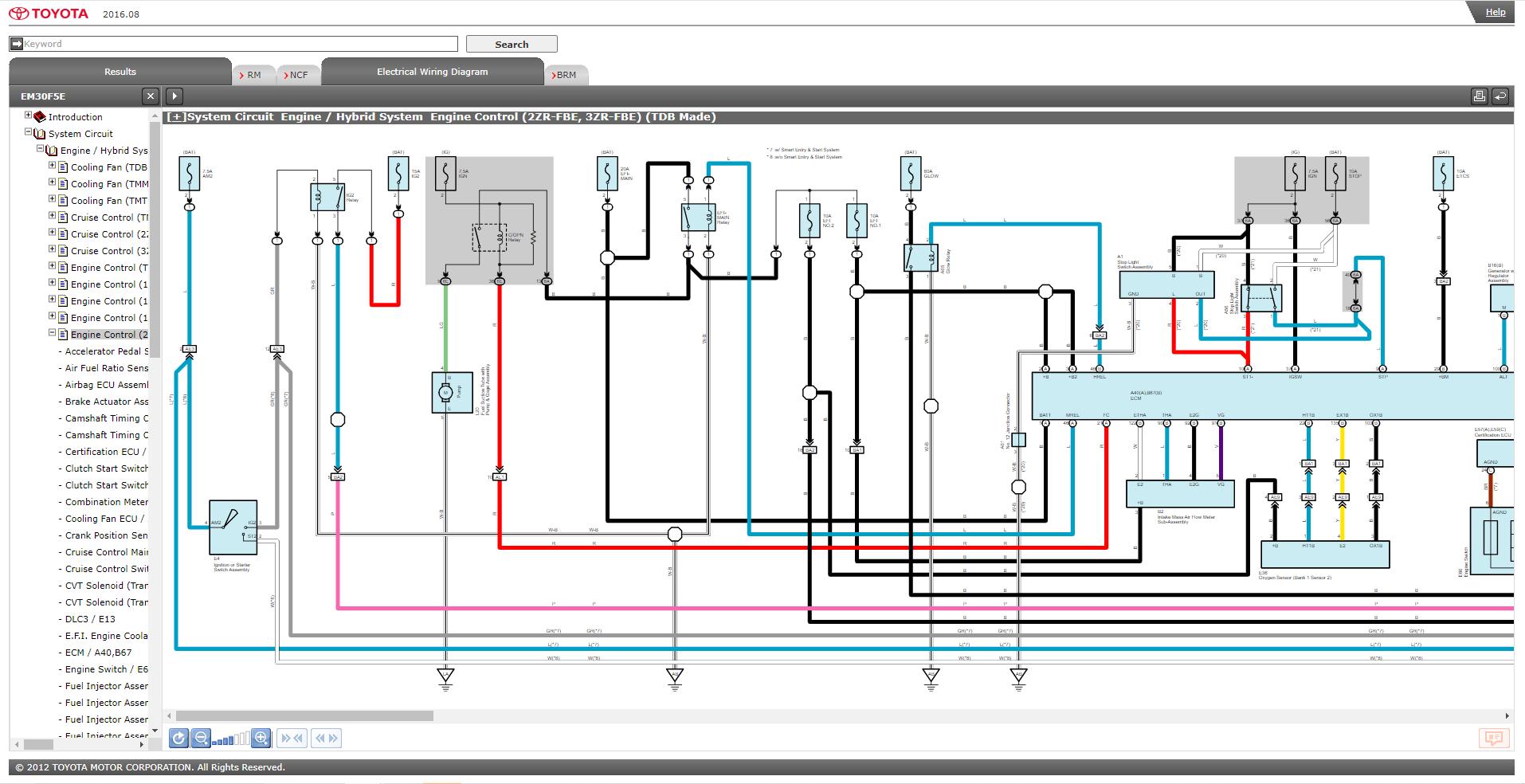Open Accelerator Pedal S tree entry
The image size is (1525, 784).
(x=107, y=351)
